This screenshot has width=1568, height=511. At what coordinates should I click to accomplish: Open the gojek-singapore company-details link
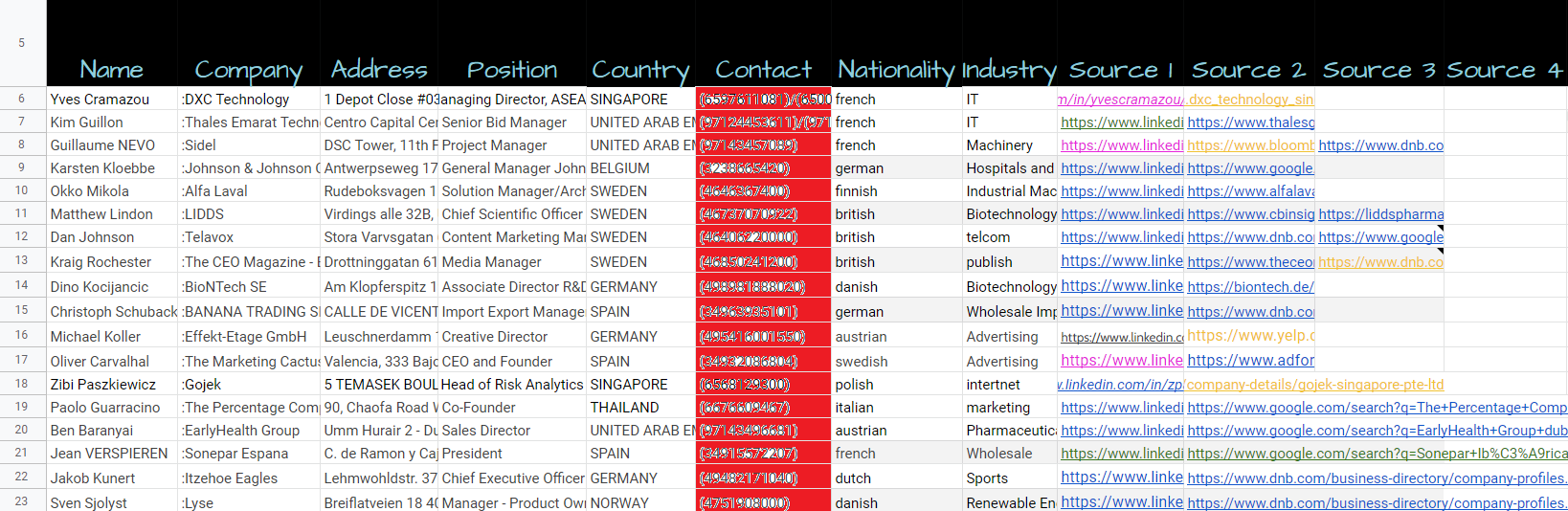coord(1315,384)
